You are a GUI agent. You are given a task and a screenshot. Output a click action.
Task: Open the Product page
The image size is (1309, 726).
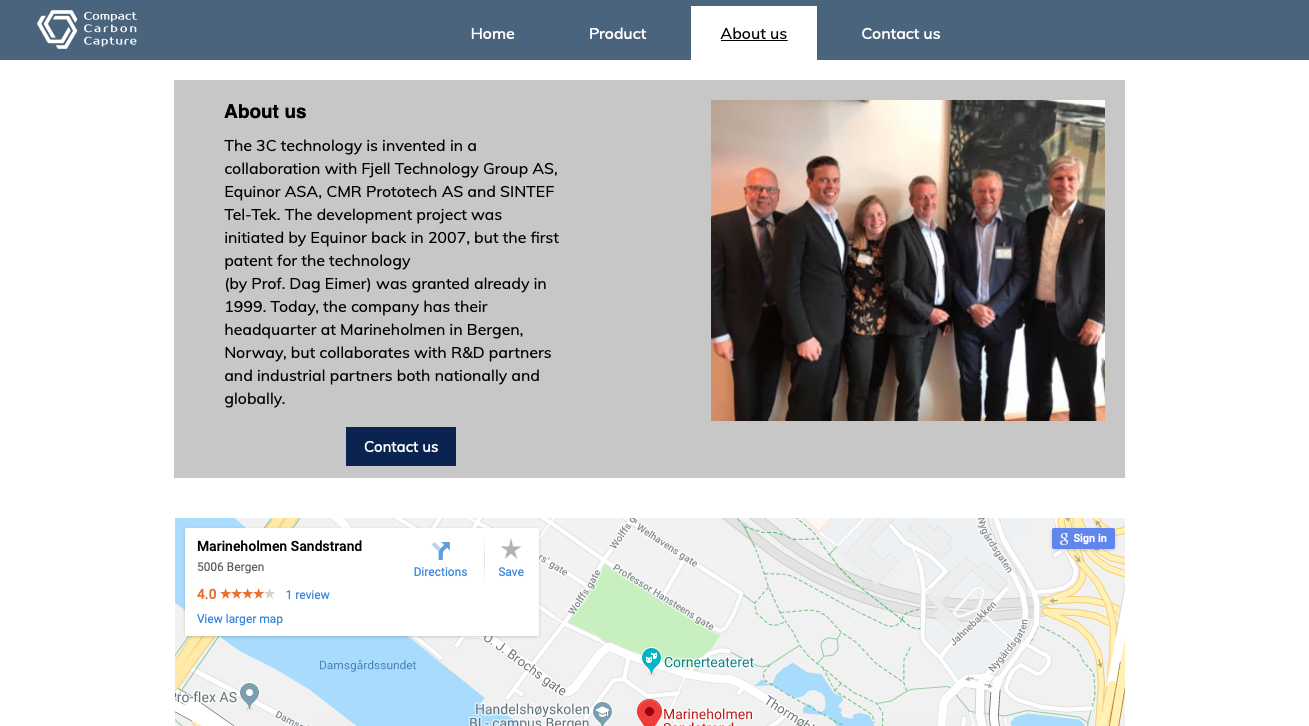click(x=617, y=33)
